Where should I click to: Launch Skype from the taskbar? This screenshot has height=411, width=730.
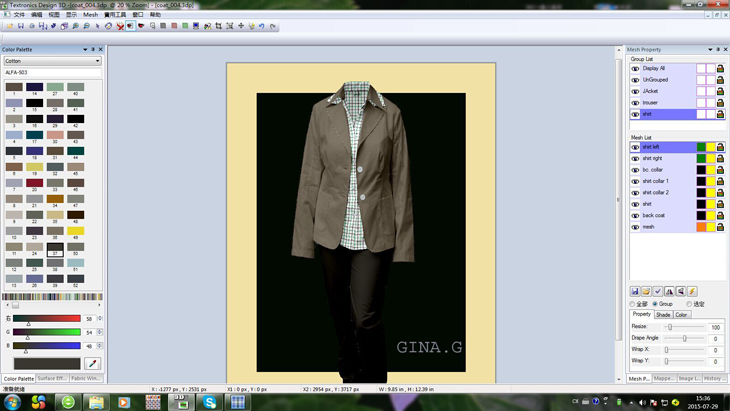209,402
